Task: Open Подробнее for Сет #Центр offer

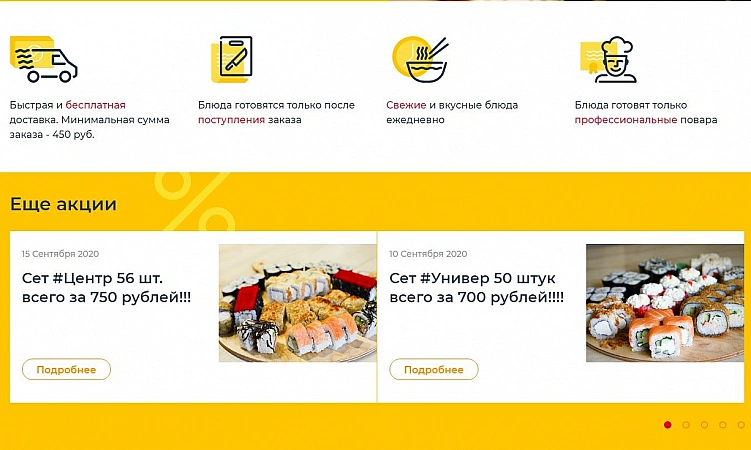Action: click(66, 370)
